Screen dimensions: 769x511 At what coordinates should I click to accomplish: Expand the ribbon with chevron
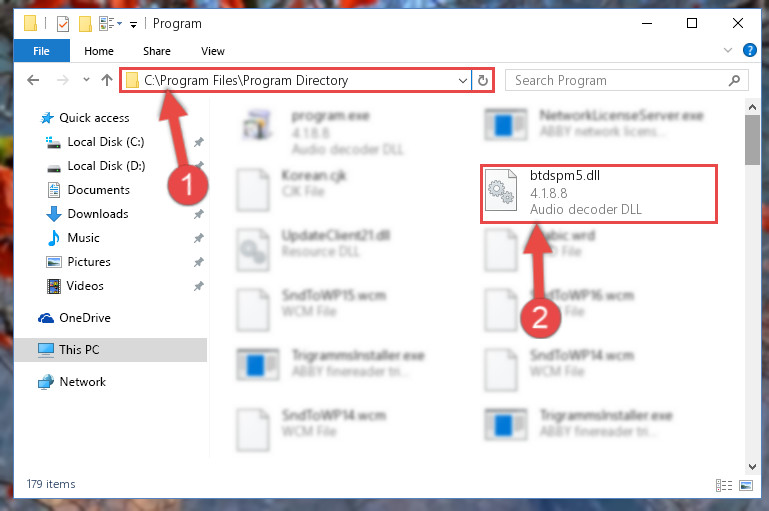tap(728, 50)
